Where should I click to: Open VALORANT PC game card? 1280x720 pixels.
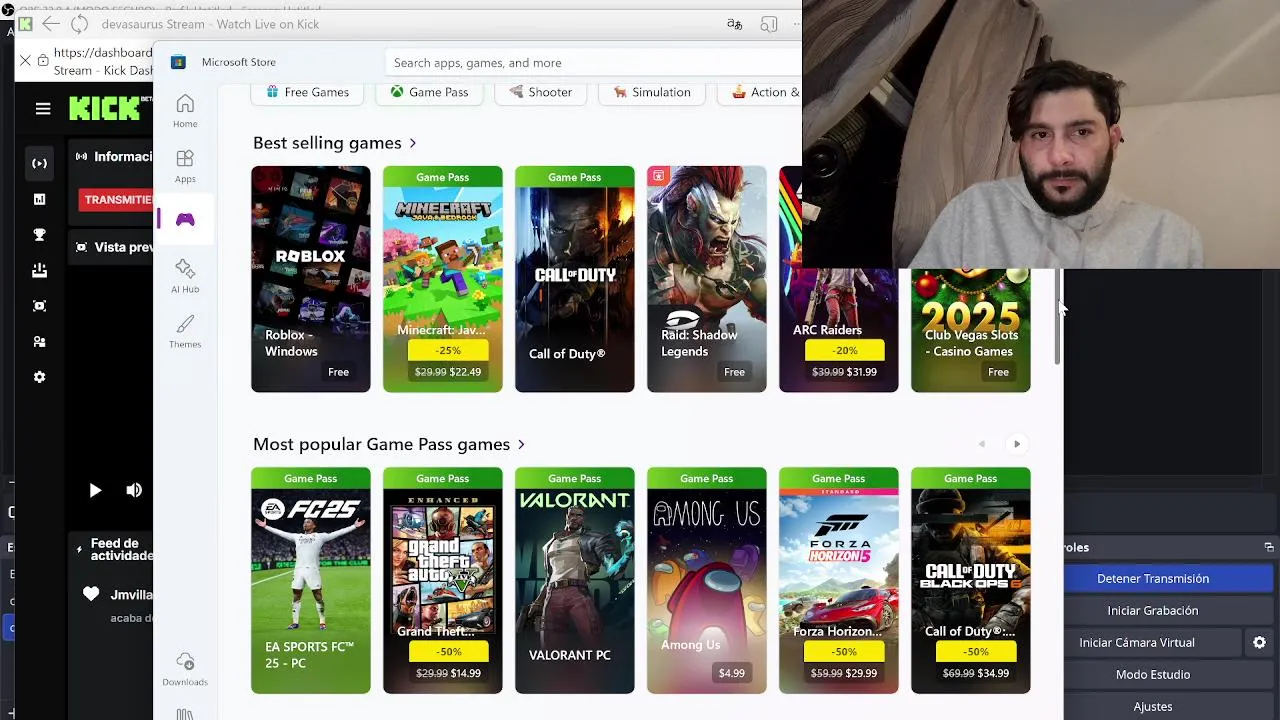click(575, 580)
